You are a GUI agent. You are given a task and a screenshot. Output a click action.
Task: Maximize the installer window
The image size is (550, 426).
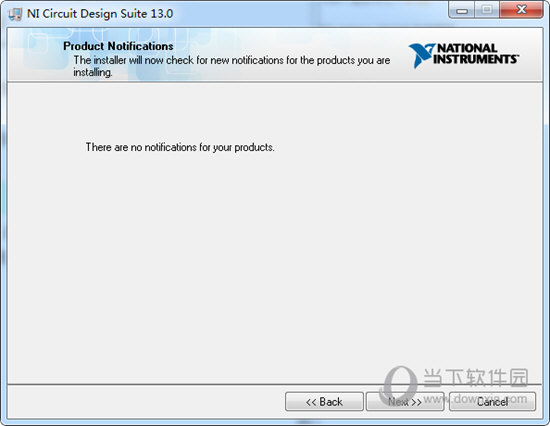487,10
